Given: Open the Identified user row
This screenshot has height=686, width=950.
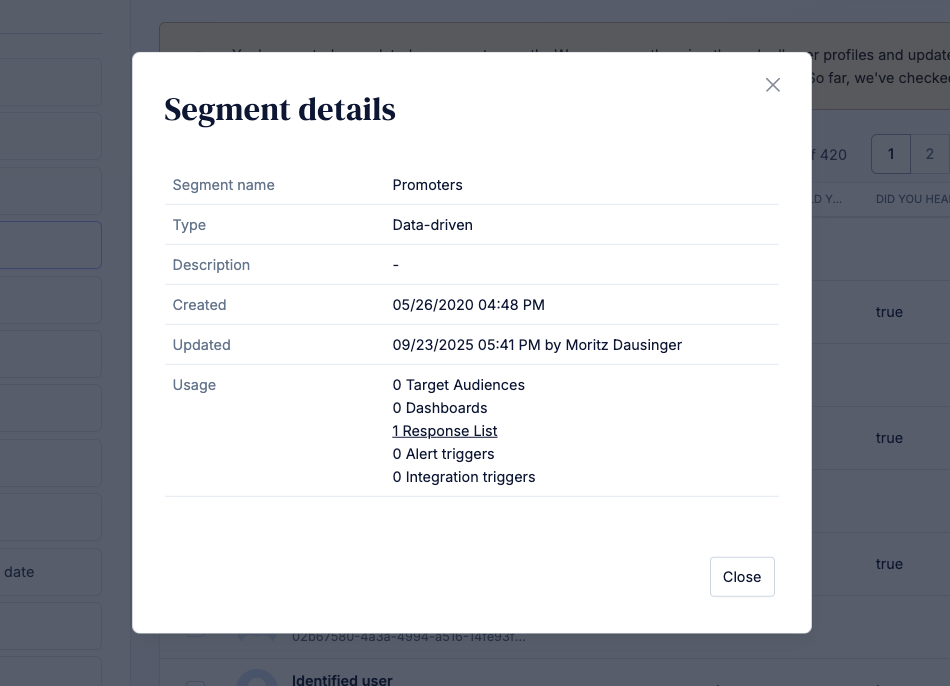Looking at the screenshot, I should point(342,680).
